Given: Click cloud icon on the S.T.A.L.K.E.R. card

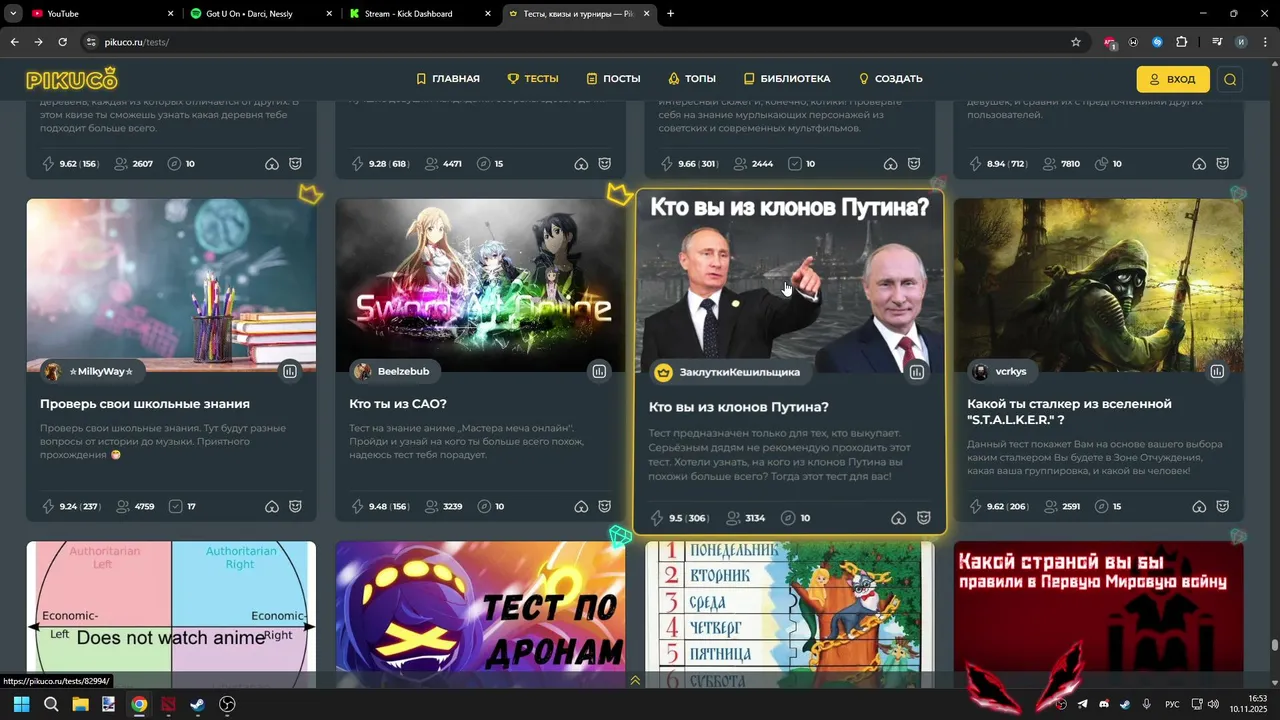Looking at the screenshot, I should (1199, 507).
